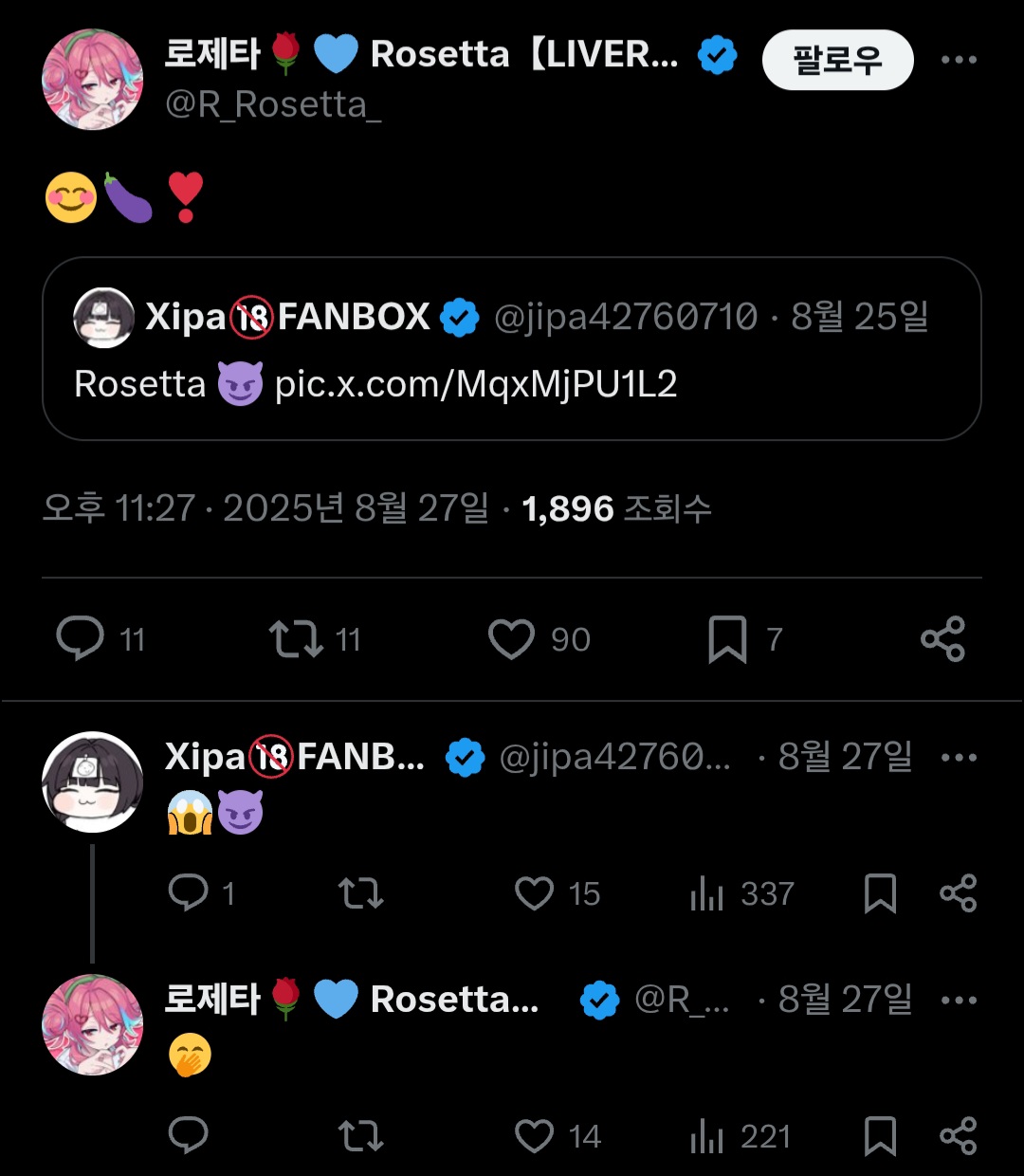Open the pic.x.com/MqxMjPU1L2 link
This screenshot has width=1024, height=1176.
(x=476, y=384)
